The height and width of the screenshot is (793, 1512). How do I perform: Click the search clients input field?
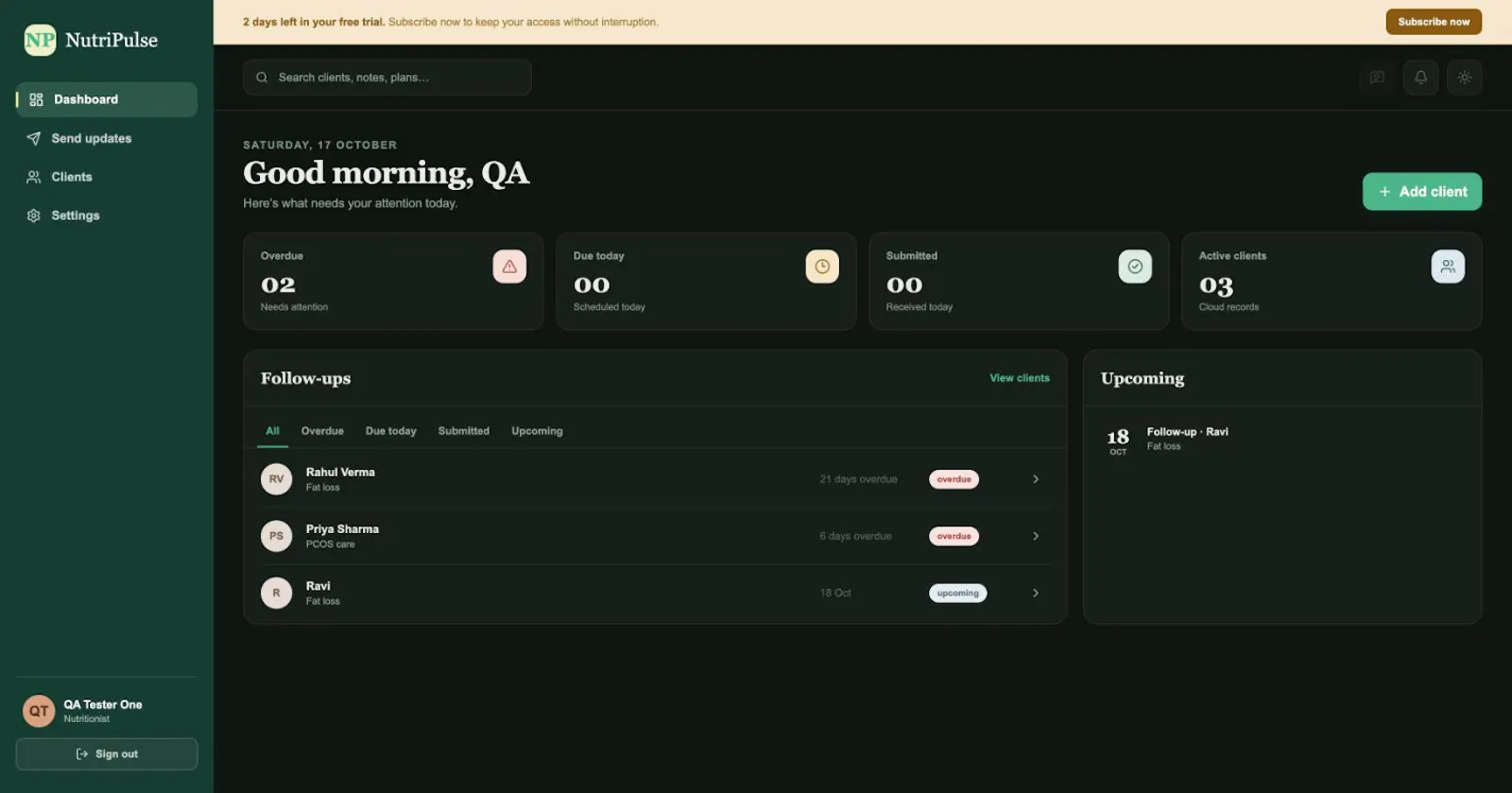(387, 78)
